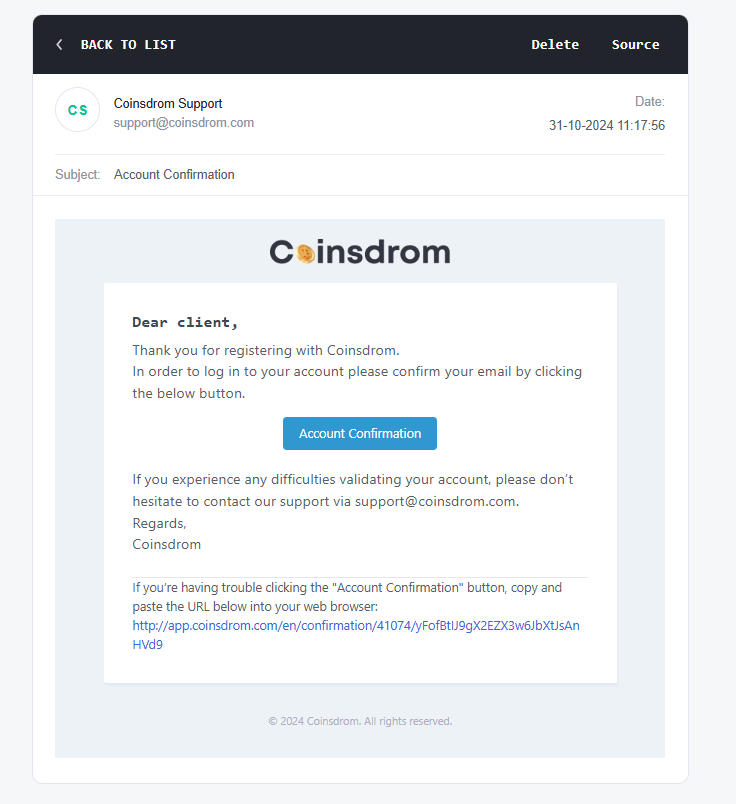Click the 2024 Coinsdrom copyright footer
This screenshot has width=736, height=804.
tap(360, 721)
